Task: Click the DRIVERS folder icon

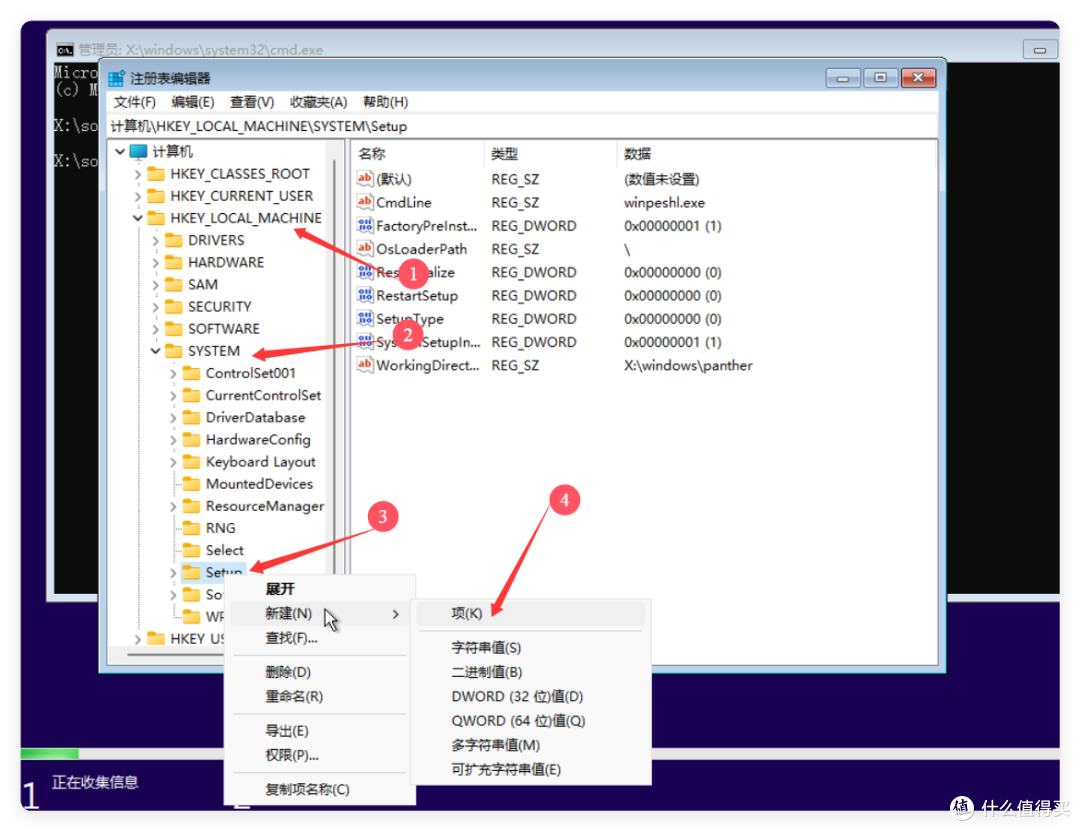Action: (174, 240)
